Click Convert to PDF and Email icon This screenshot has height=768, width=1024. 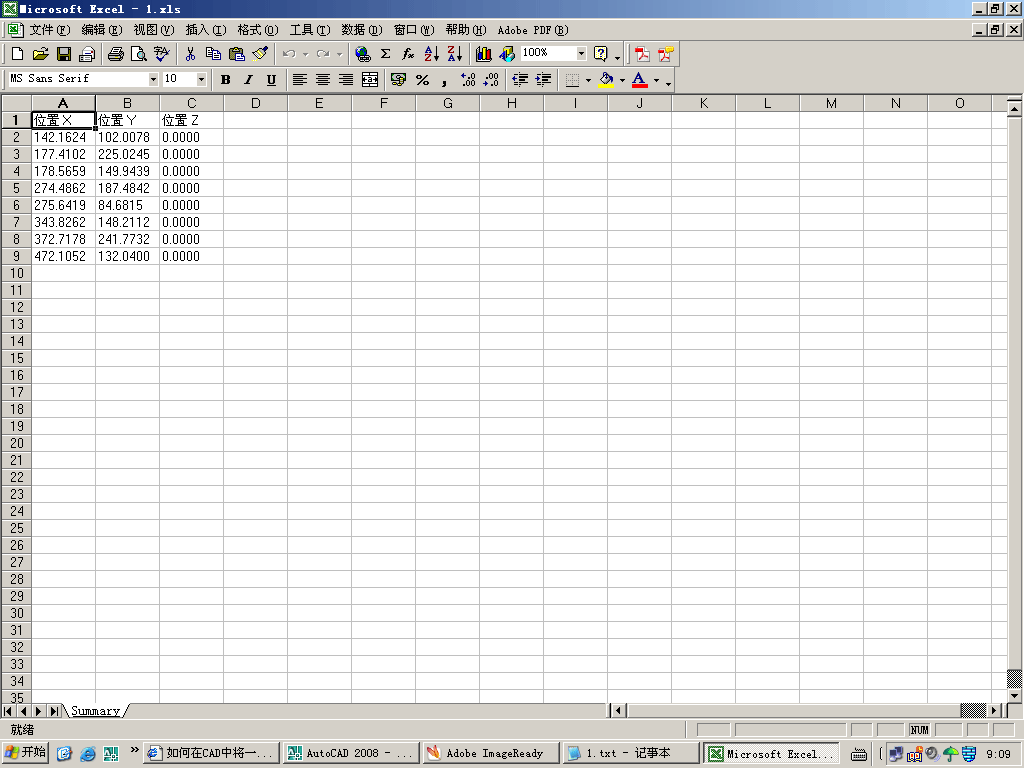click(665, 54)
